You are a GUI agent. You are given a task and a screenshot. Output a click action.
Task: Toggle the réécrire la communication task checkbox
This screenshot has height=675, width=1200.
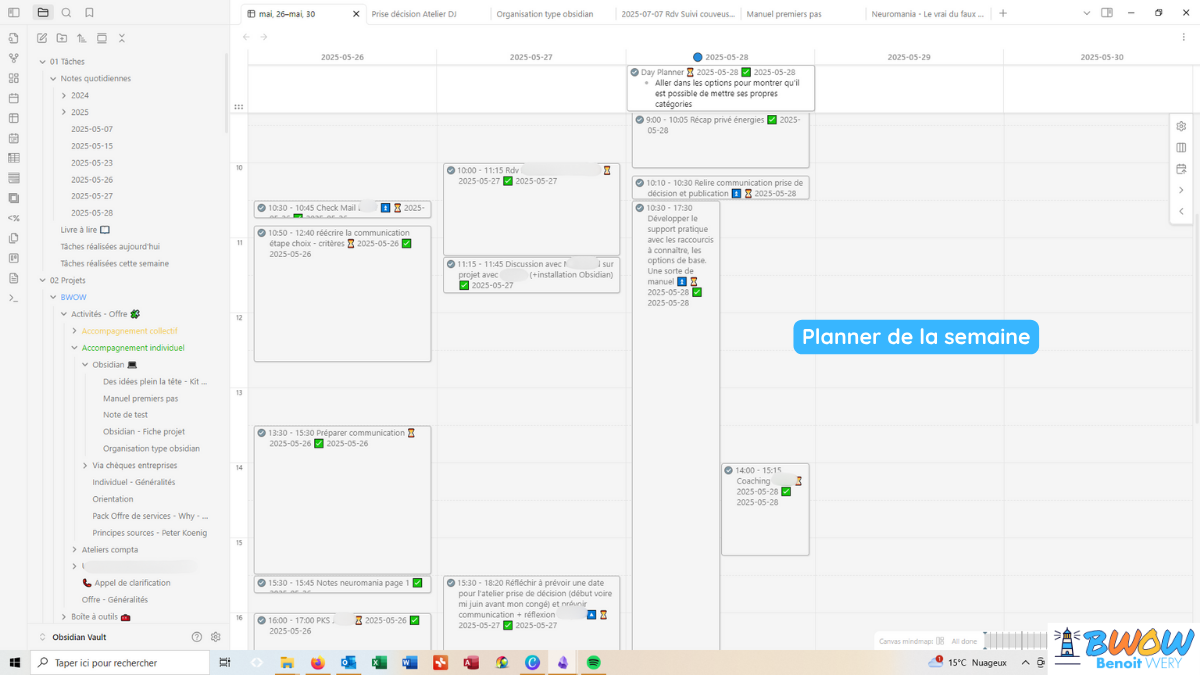pos(261,233)
